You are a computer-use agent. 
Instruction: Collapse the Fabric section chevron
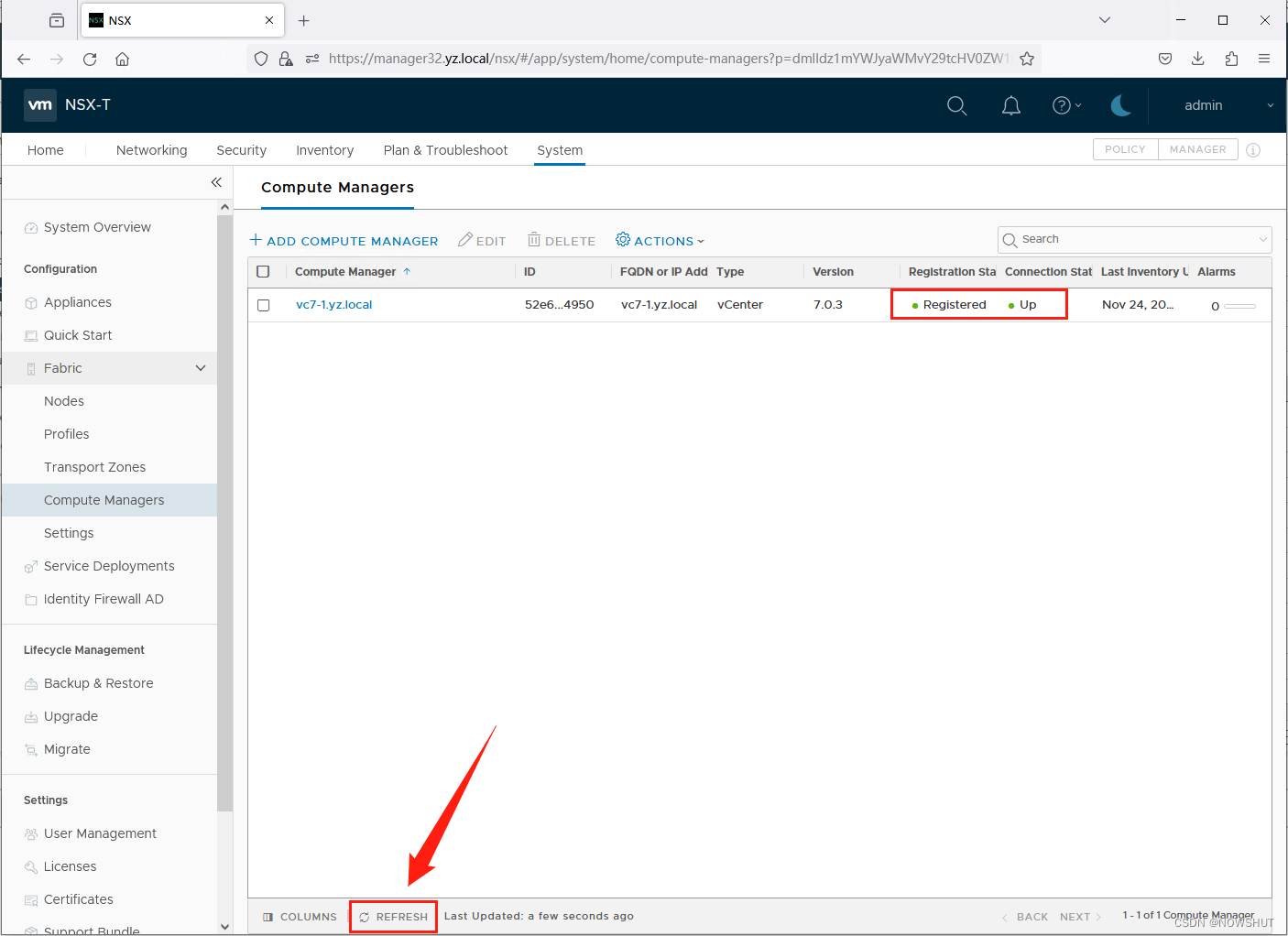pos(201,368)
